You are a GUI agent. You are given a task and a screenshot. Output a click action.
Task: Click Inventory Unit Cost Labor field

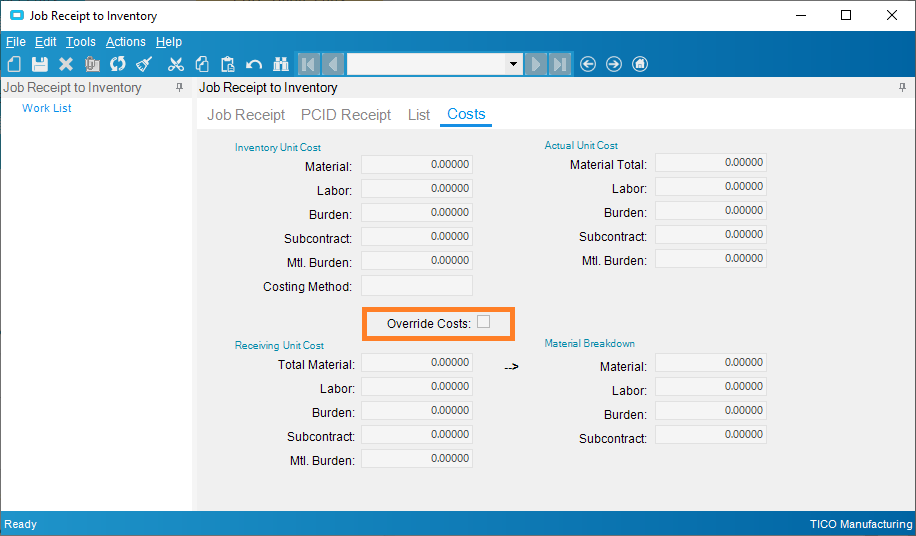[x=417, y=189]
